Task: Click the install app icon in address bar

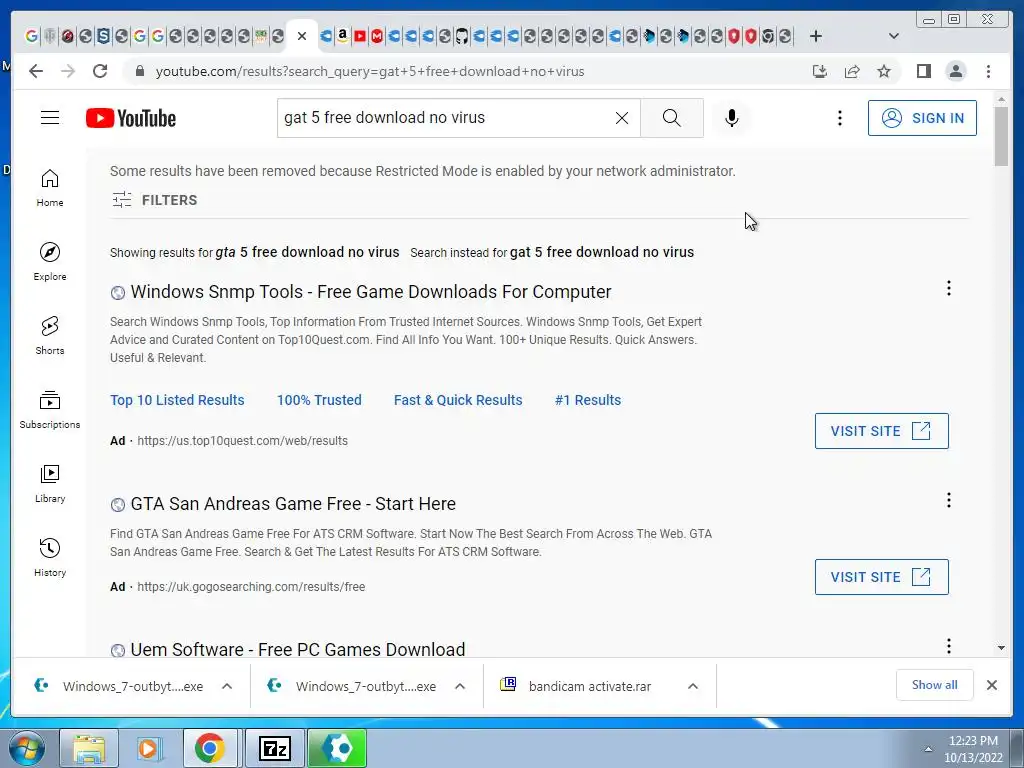Action: (820, 71)
